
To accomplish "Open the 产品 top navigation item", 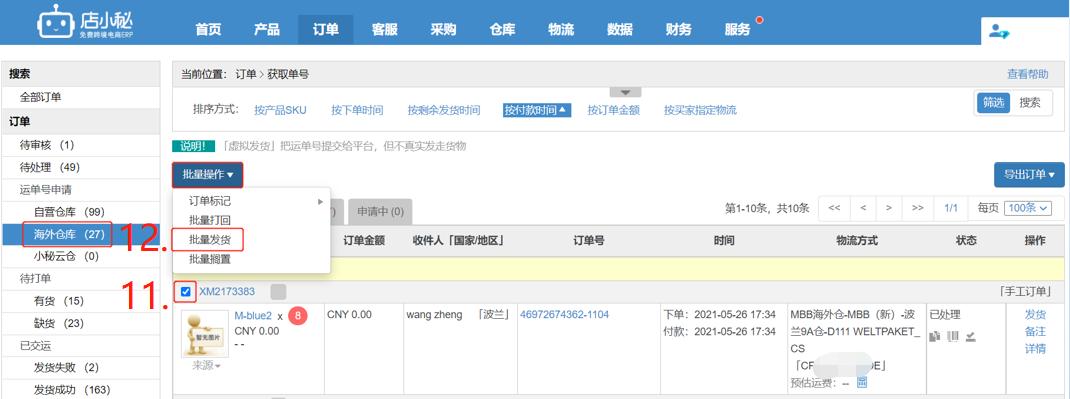I will (267, 29).
